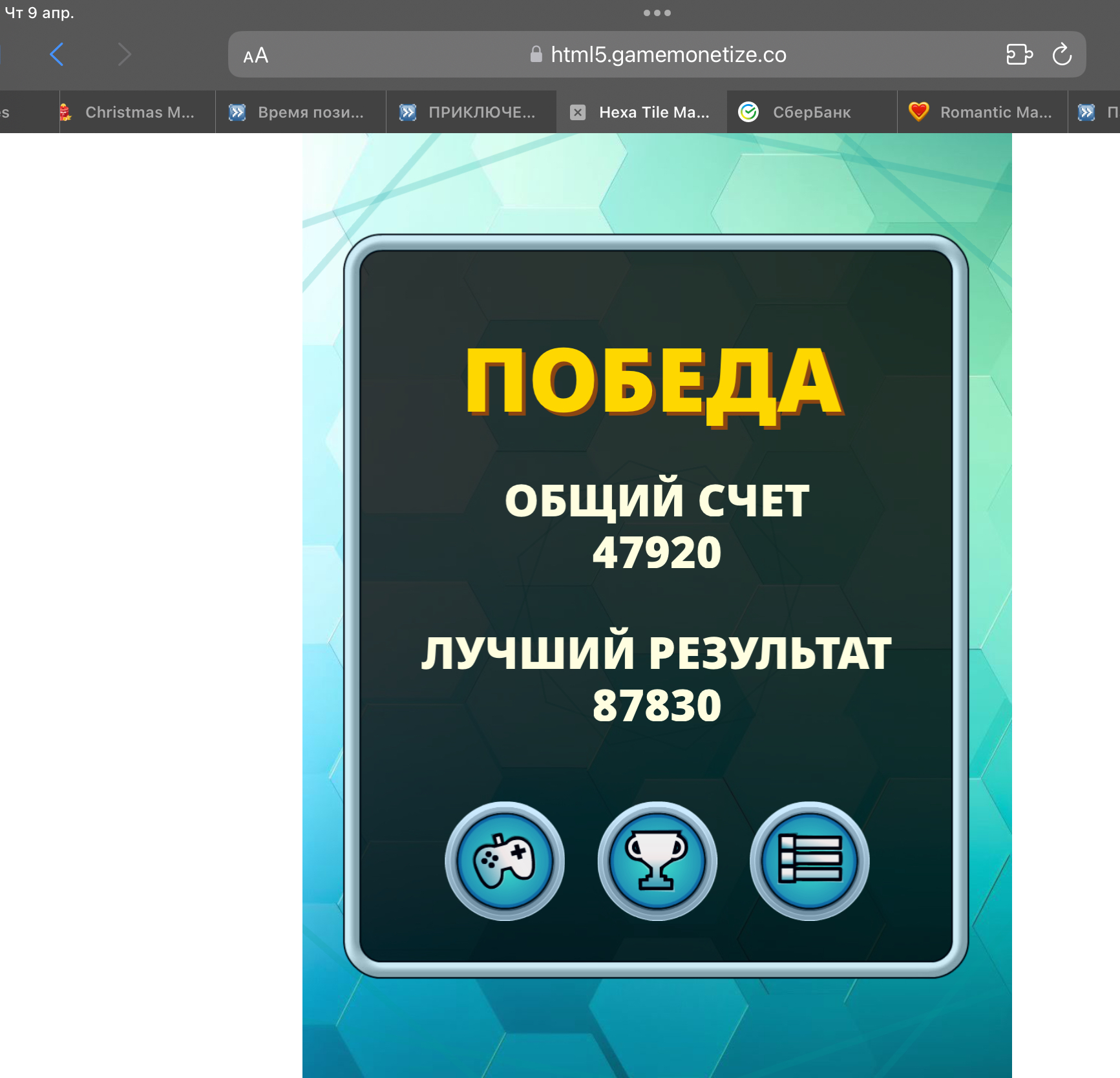Switch to the СберБанк tab
The width and height of the screenshot is (1120, 1078).
(811, 112)
